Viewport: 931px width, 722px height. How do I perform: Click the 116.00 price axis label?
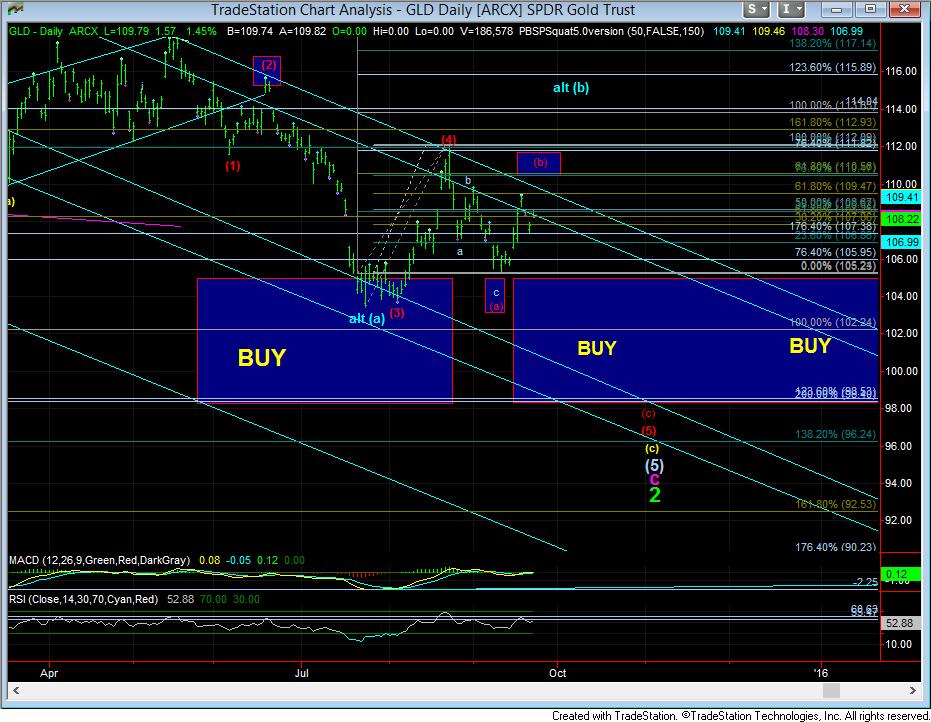click(x=901, y=72)
